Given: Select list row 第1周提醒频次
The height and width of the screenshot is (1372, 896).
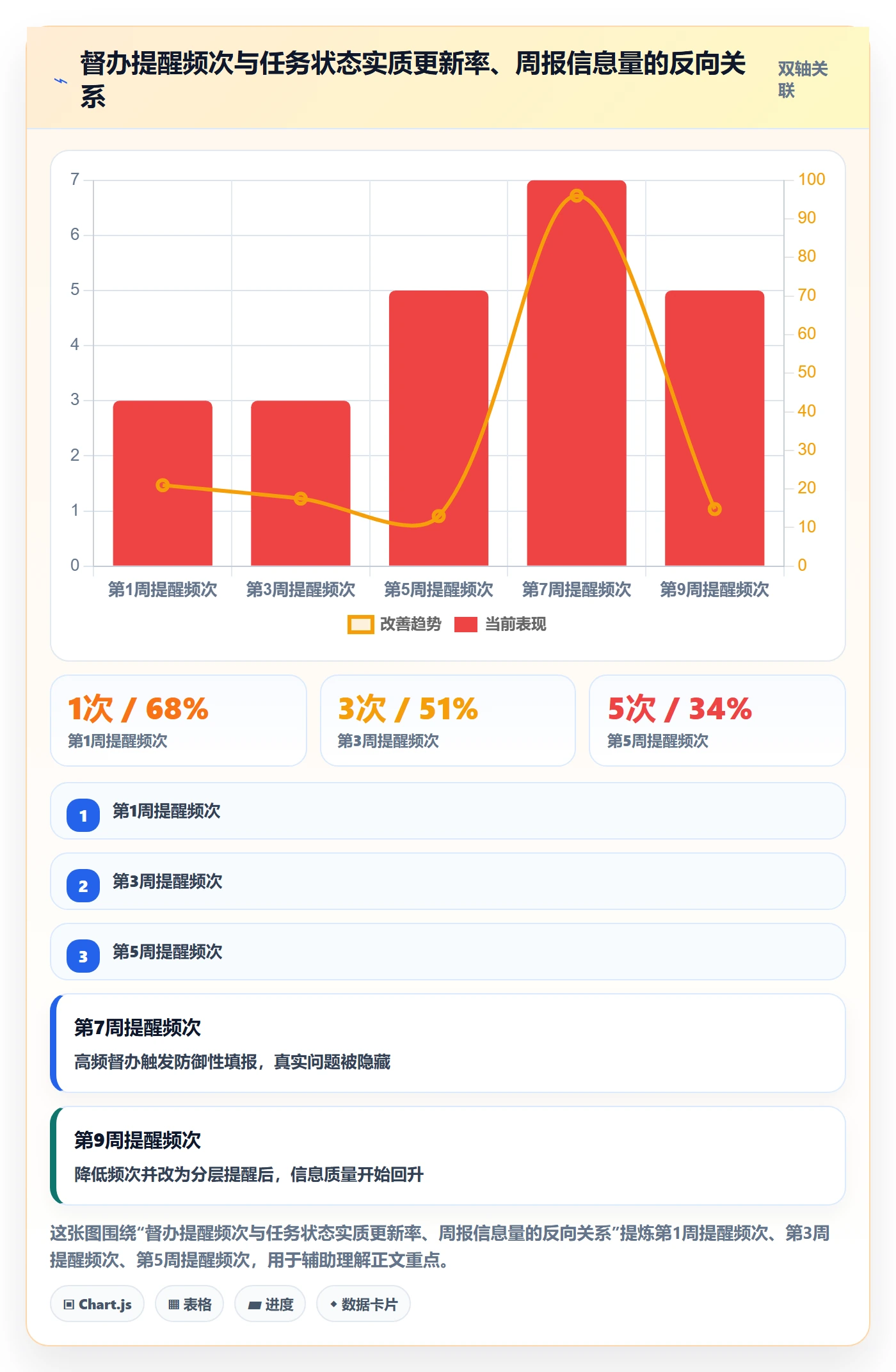Looking at the screenshot, I should [x=448, y=811].
